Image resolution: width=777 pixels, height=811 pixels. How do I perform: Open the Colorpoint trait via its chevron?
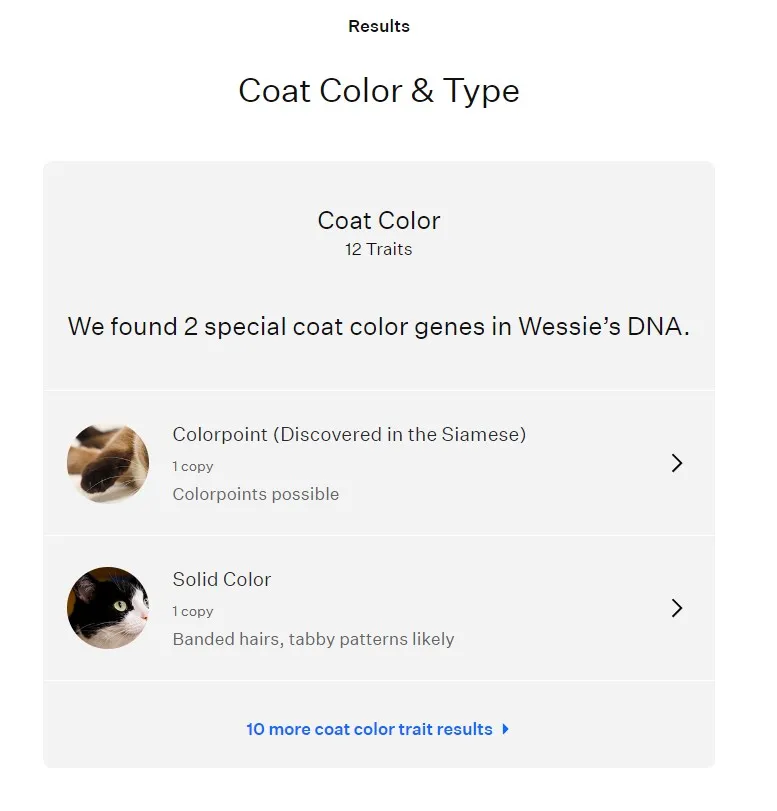coord(677,463)
